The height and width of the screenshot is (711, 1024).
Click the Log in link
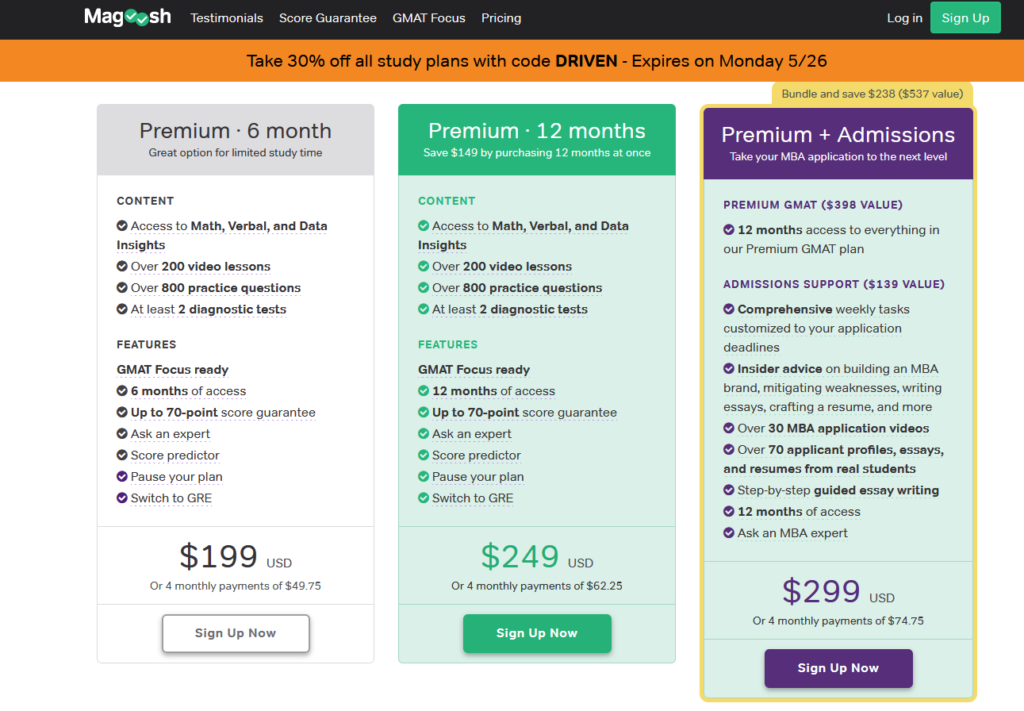pos(904,18)
